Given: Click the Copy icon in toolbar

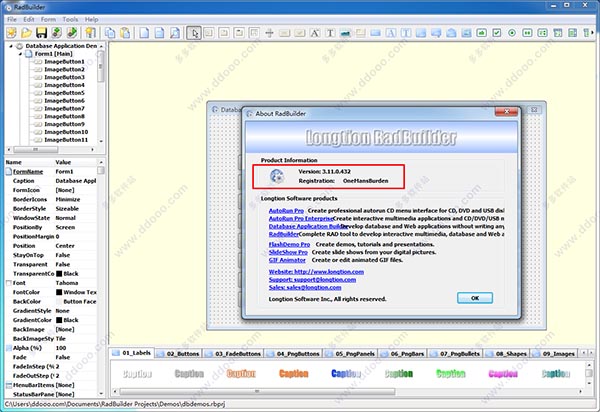Looking at the screenshot, I should tap(110, 33).
